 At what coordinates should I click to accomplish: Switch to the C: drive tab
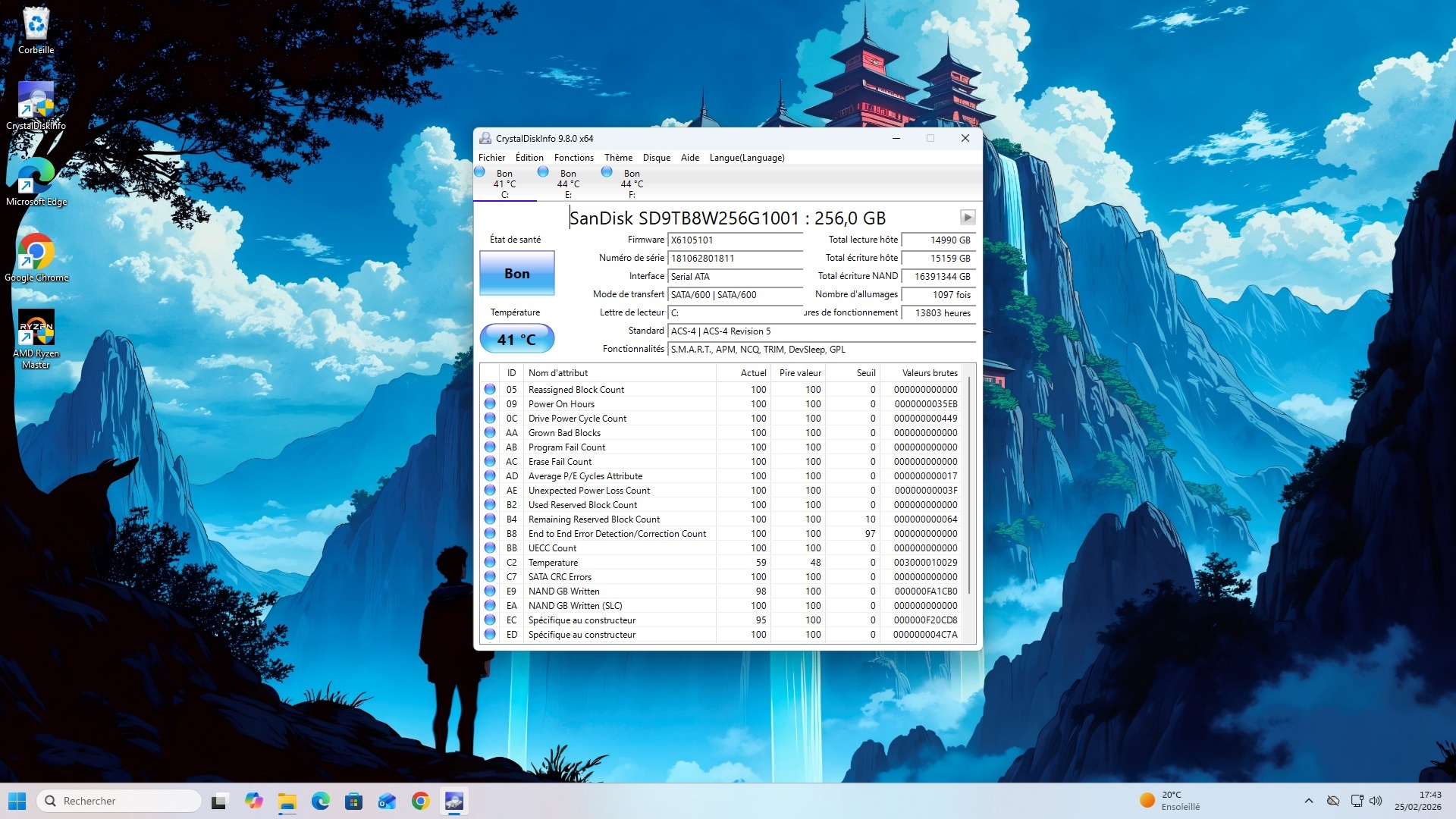click(504, 184)
